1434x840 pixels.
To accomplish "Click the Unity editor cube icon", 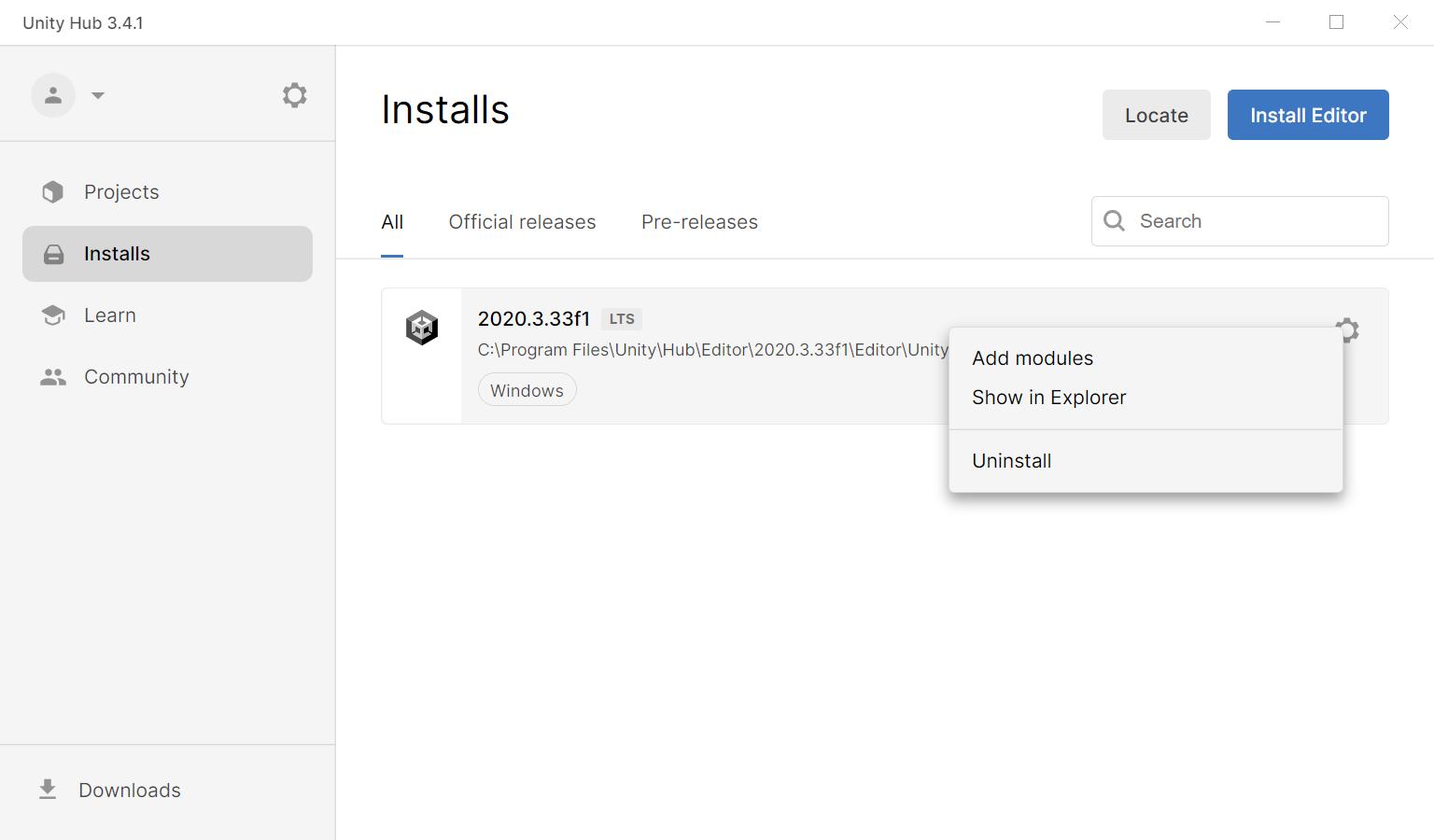I will point(422,328).
